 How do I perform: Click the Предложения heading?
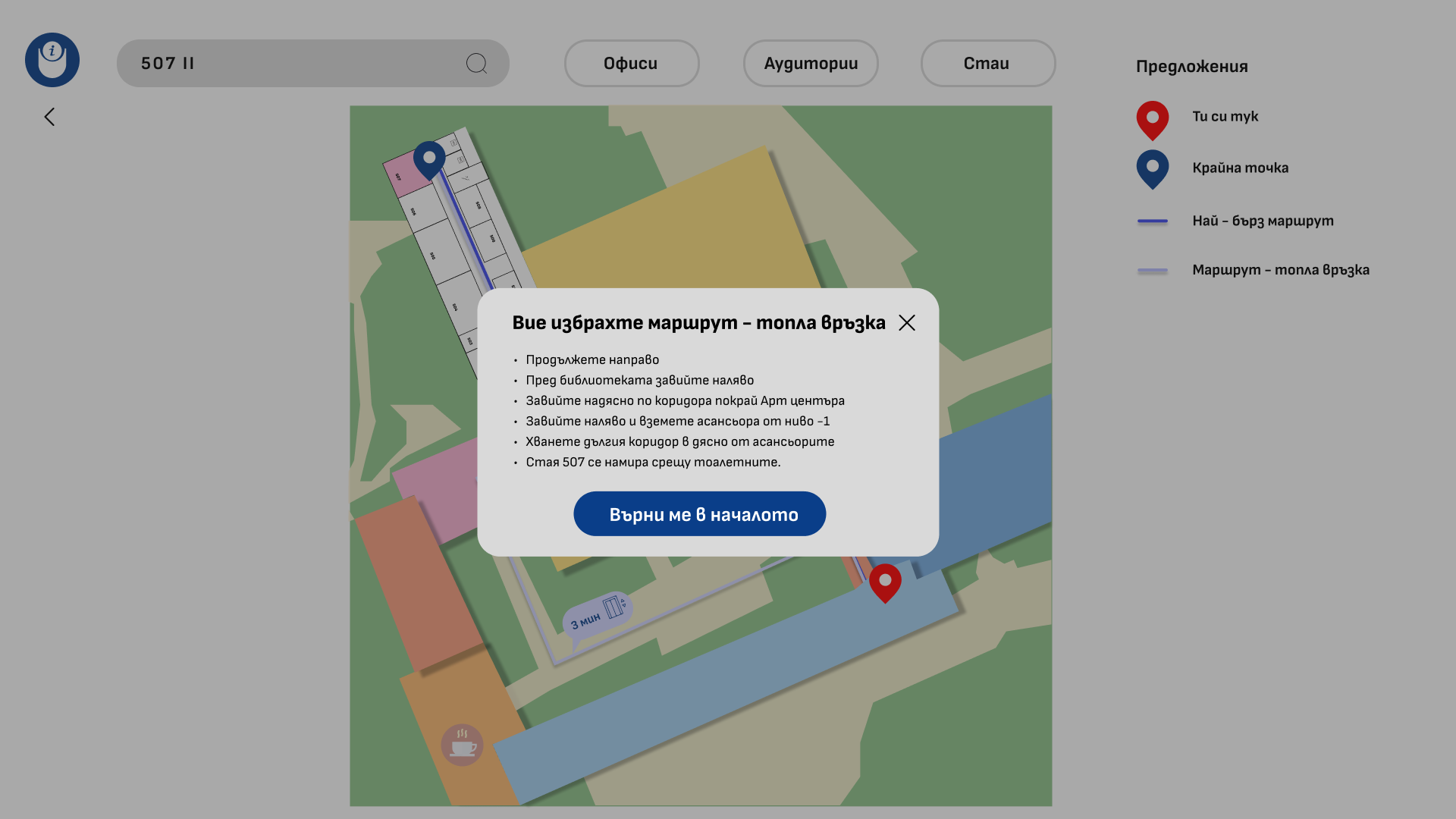pyautogui.click(x=1192, y=67)
